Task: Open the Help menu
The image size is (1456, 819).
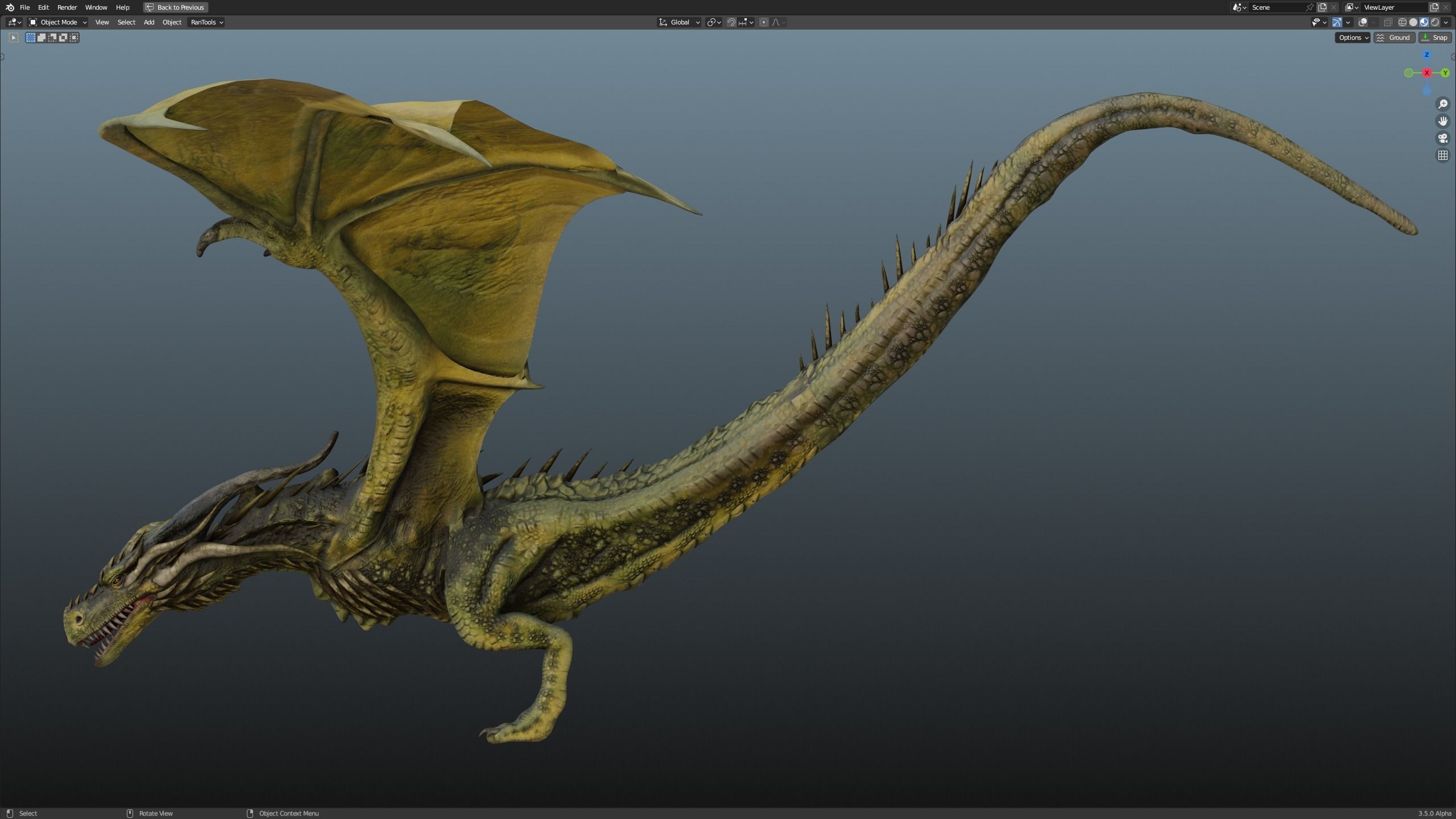Action: (122, 7)
